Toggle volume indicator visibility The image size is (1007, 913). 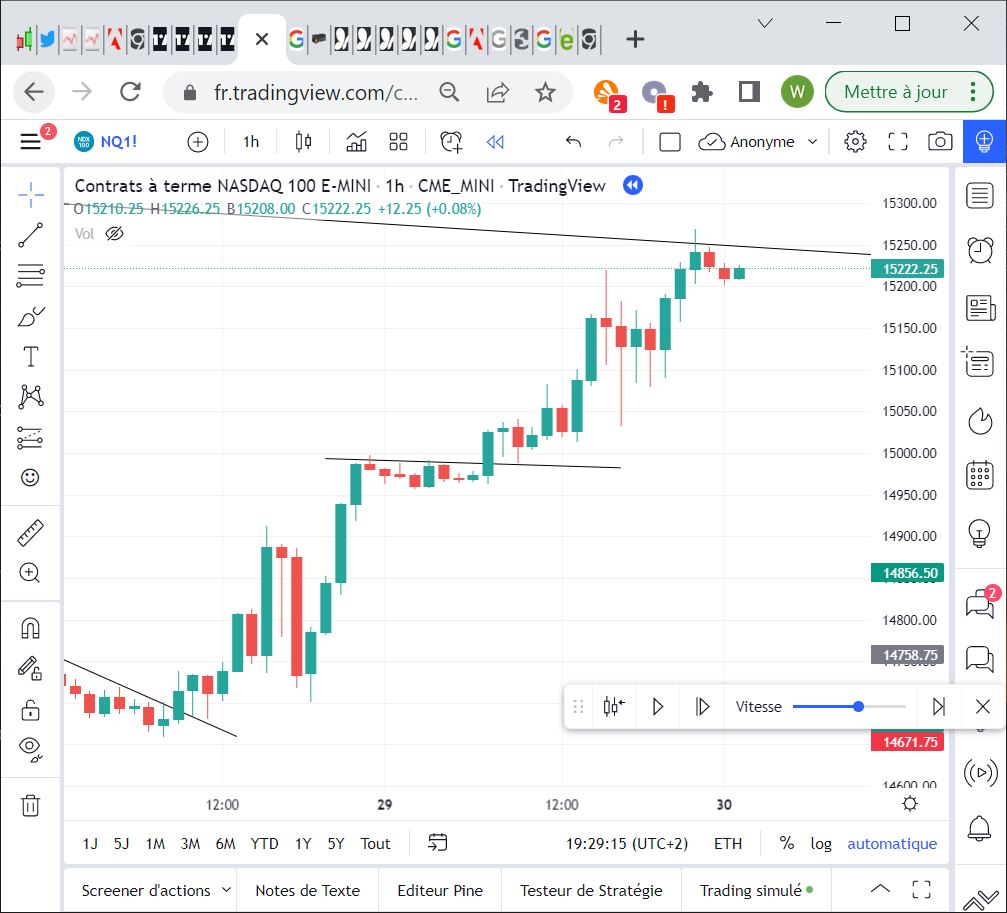(114, 234)
